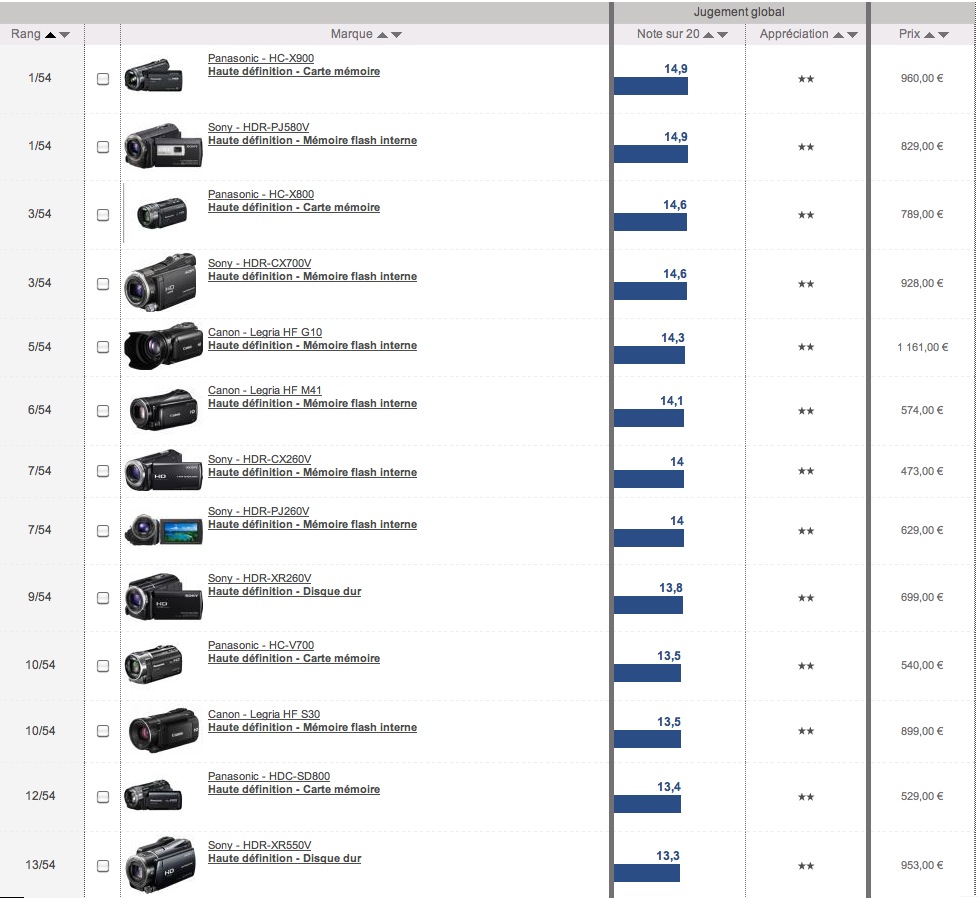
Task: Click the 13,4 score bar for Panasonic HDC-SD800
Action: (647, 804)
